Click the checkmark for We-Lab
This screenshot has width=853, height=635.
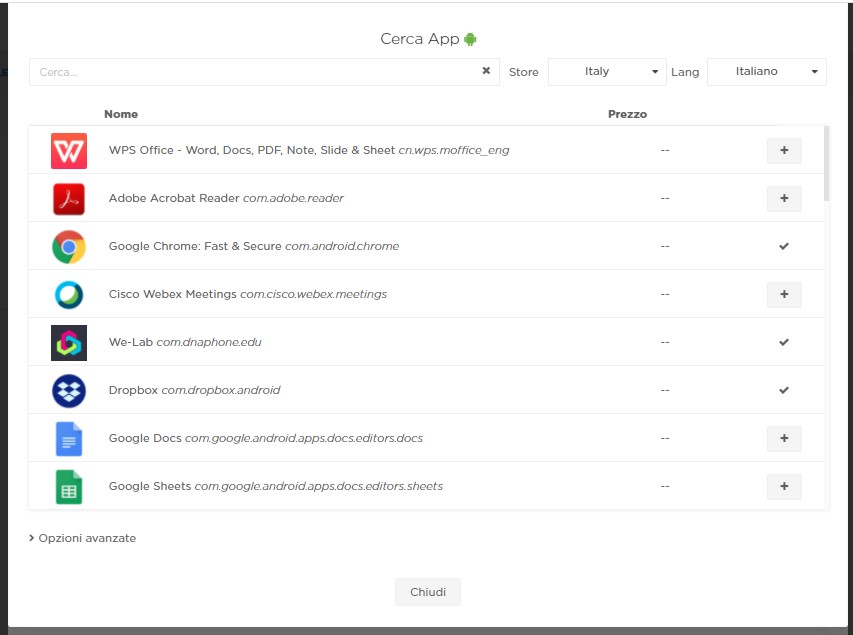(x=783, y=342)
